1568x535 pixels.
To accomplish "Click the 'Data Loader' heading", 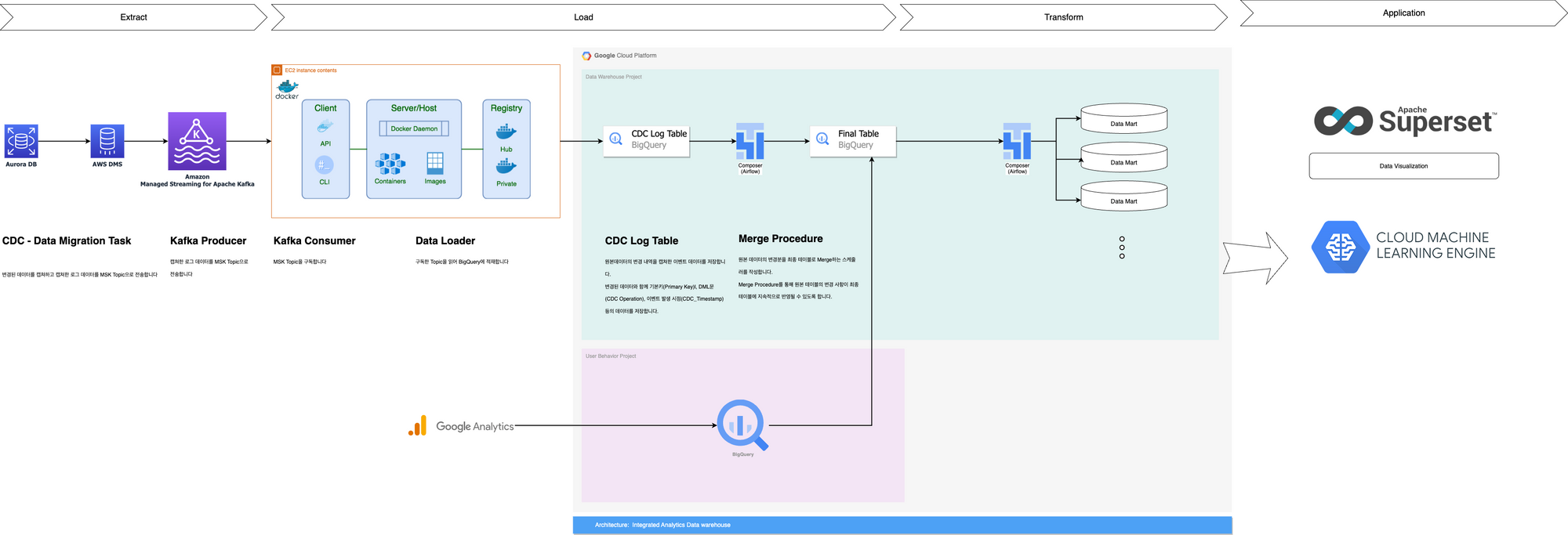I will coord(445,240).
